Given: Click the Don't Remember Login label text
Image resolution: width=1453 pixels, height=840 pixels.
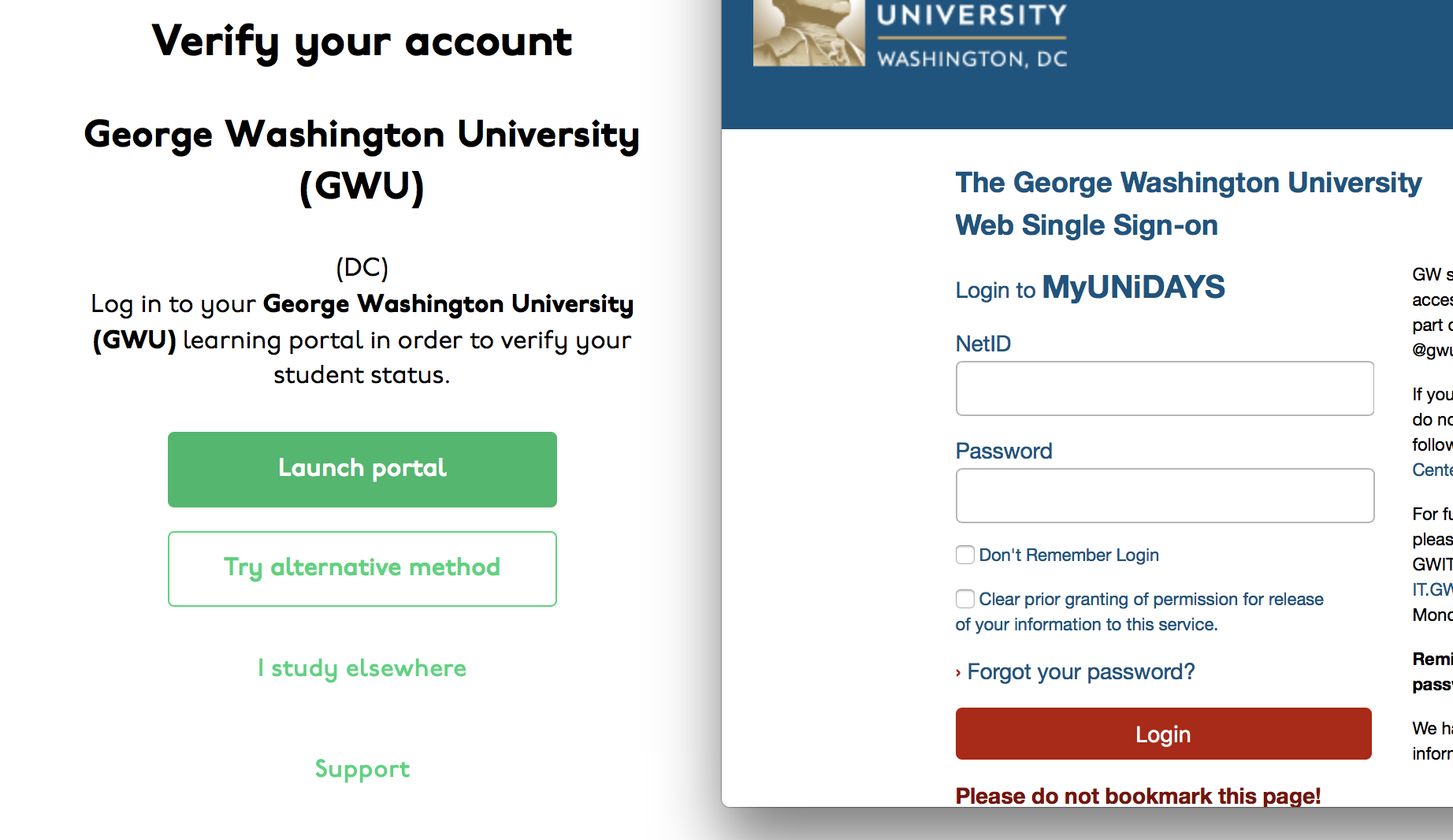Looking at the screenshot, I should [1068, 555].
